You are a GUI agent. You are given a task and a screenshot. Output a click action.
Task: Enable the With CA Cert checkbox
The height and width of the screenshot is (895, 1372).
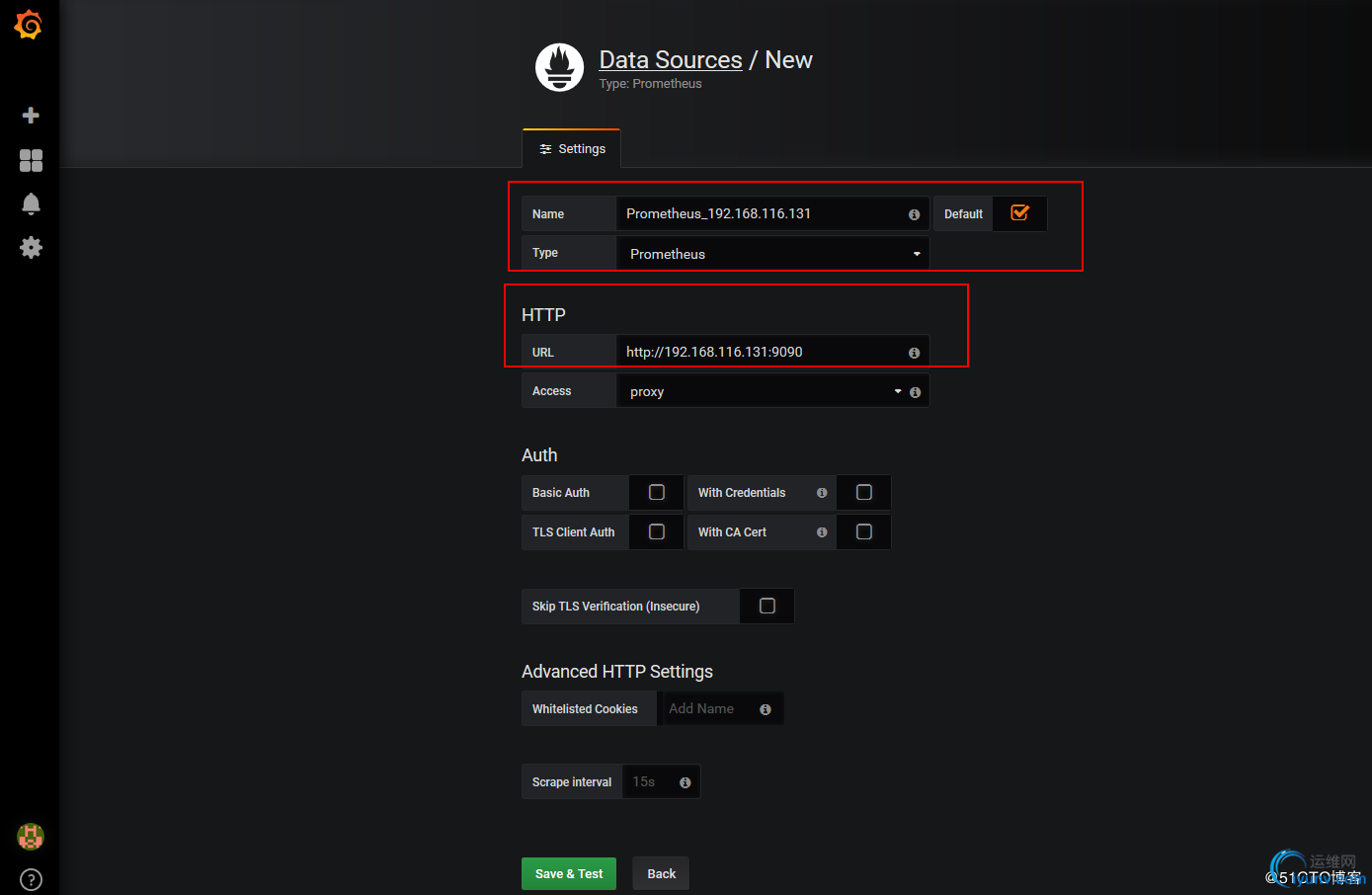click(864, 531)
